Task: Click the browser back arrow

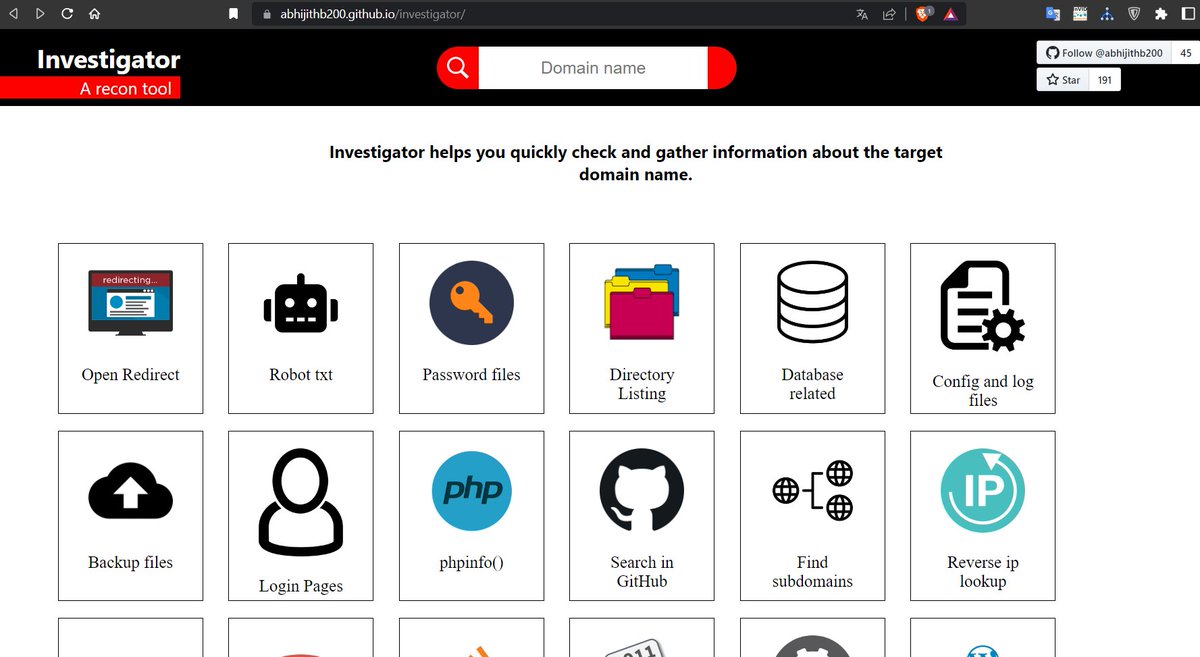Action: point(13,14)
